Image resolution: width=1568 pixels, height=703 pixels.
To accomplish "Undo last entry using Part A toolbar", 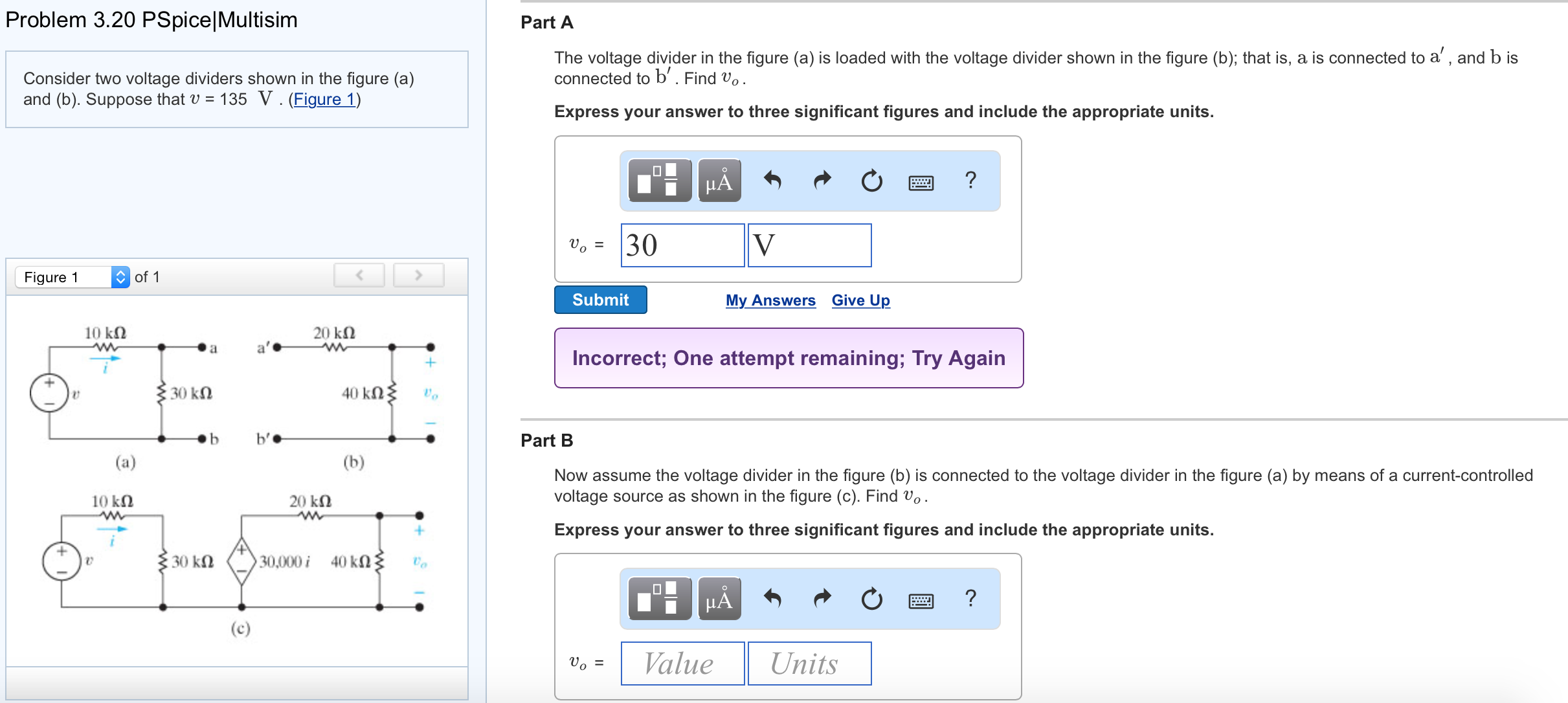I will pos(772,181).
